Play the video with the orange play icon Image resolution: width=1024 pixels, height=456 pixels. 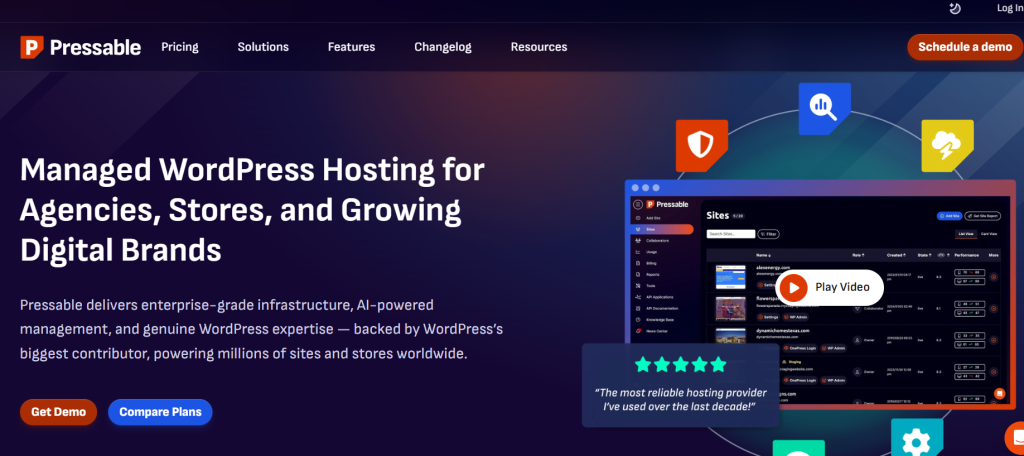click(793, 287)
